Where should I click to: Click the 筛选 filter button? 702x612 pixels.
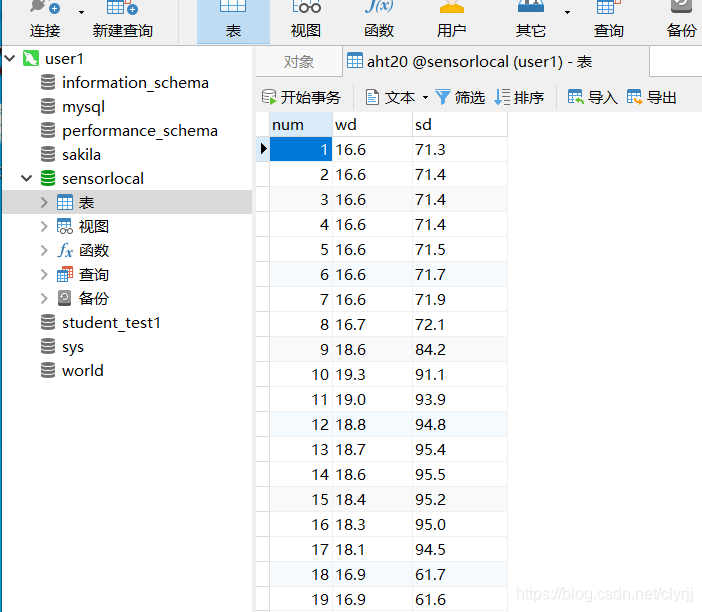tap(461, 97)
